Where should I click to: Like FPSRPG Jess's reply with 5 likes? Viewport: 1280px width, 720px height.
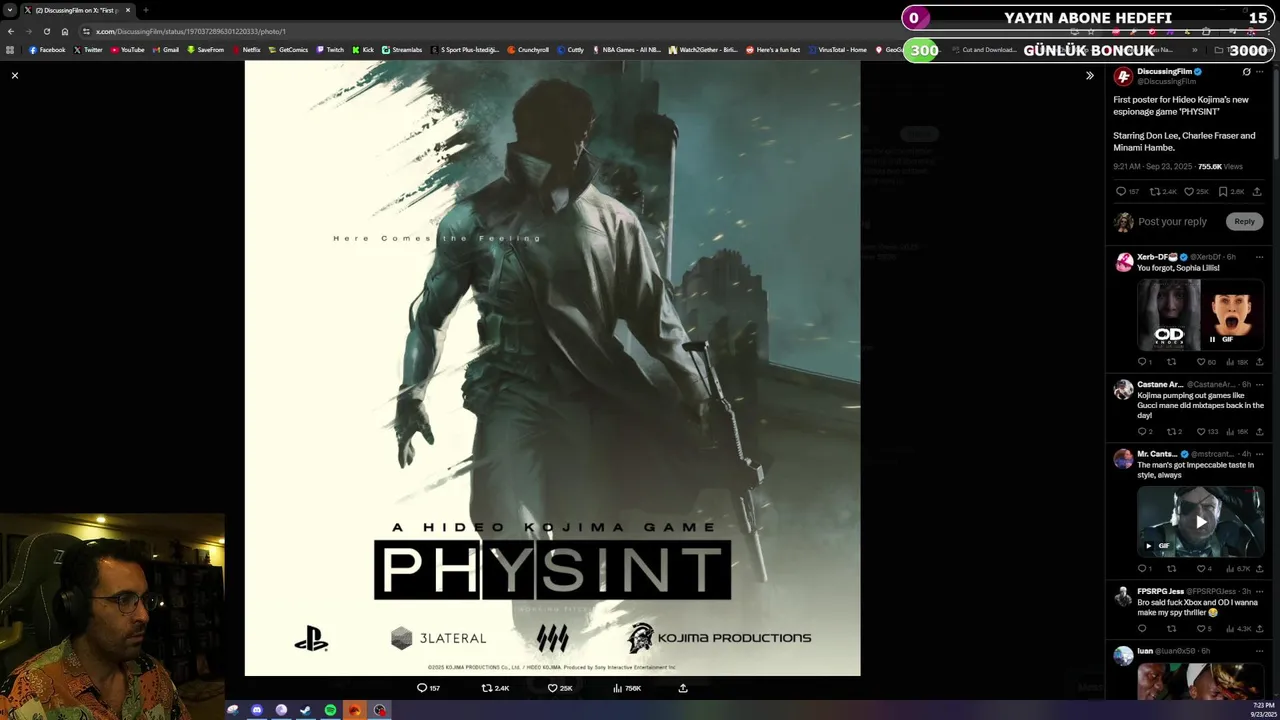[x=1205, y=628]
